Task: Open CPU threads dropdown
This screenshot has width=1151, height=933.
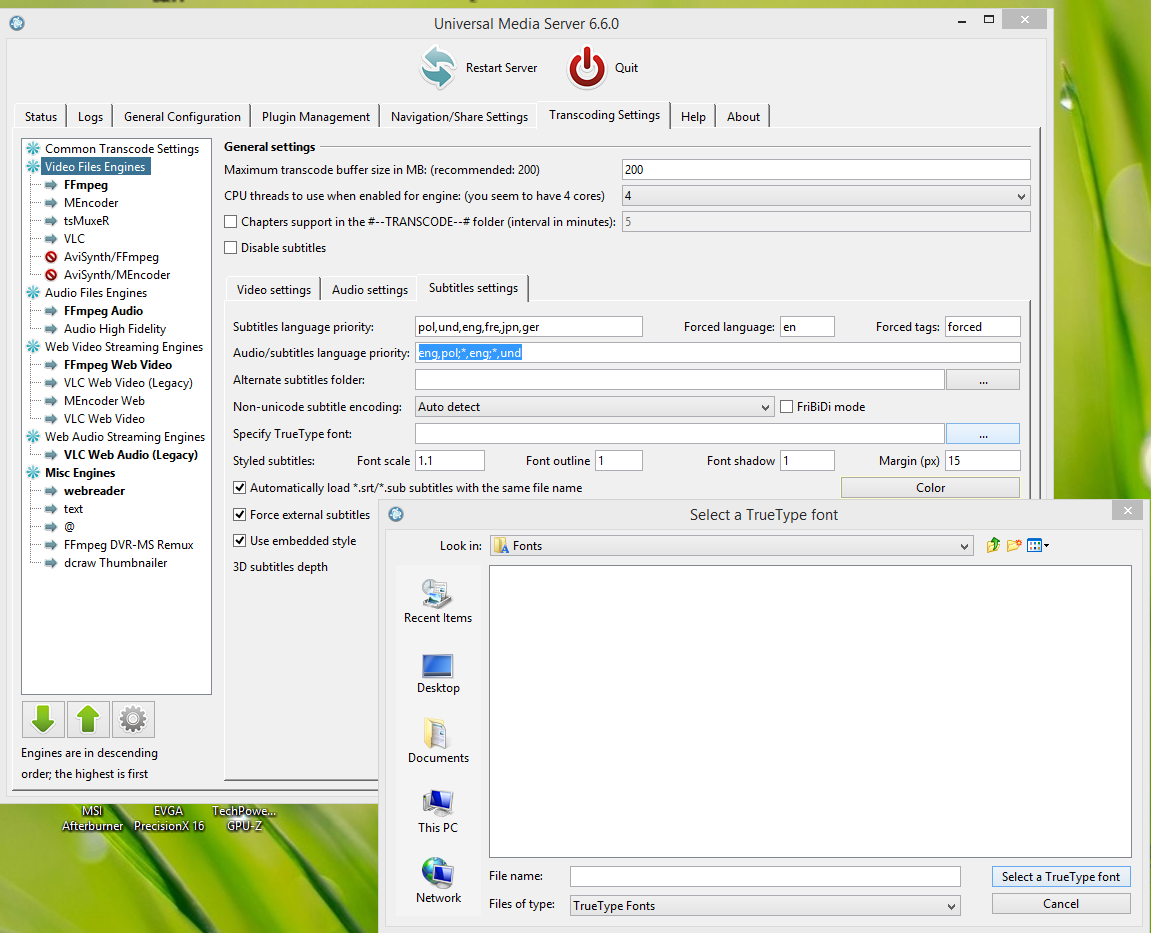Action: pyautogui.click(x=826, y=196)
